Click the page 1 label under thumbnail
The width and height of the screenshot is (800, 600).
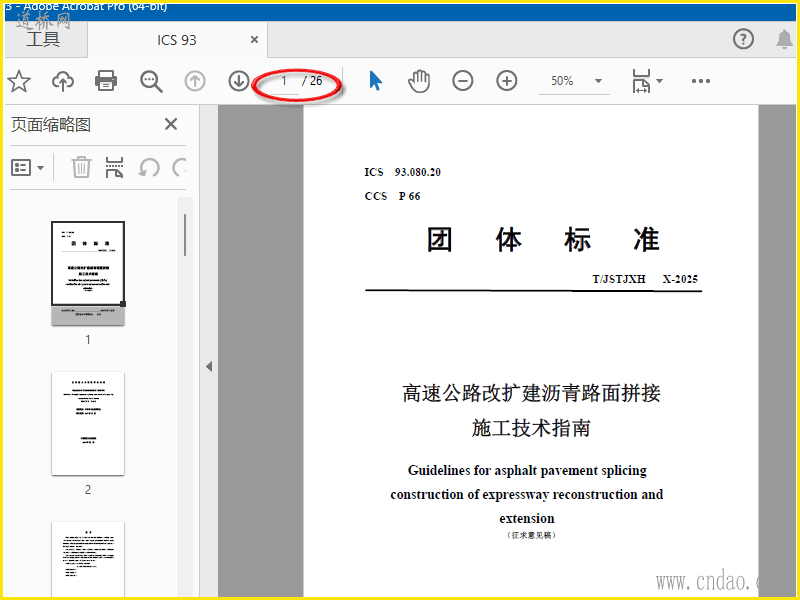[88, 339]
